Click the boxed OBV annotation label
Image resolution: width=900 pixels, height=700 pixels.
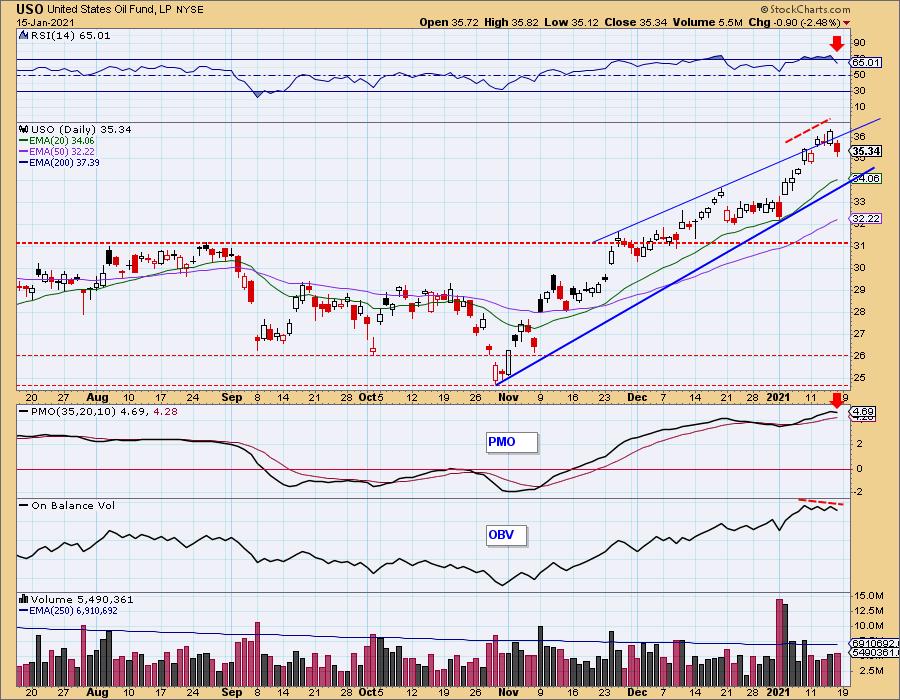506,535
